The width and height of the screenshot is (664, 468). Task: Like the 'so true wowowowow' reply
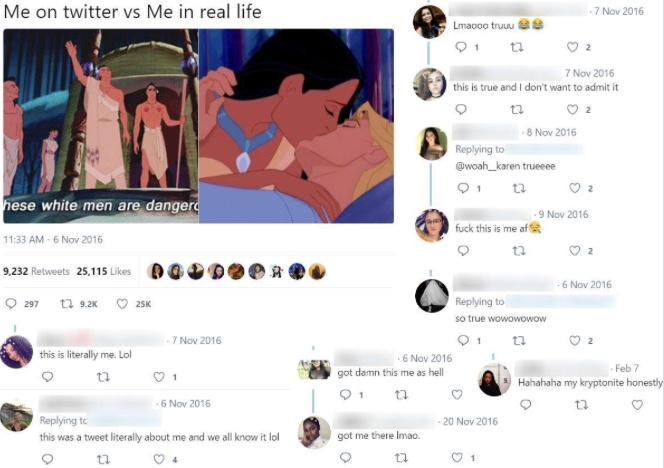(x=574, y=341)
